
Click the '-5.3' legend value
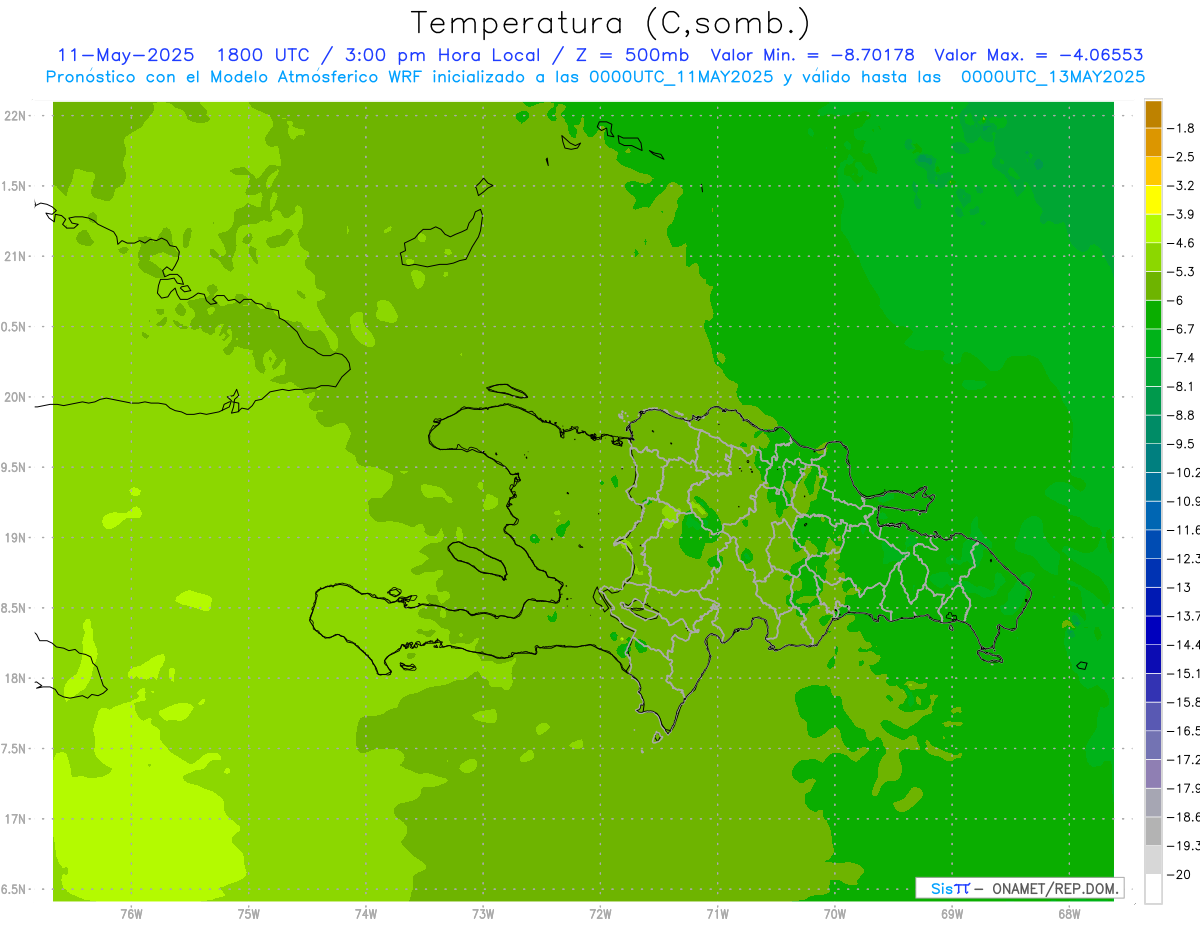(x=1182, y=272)
